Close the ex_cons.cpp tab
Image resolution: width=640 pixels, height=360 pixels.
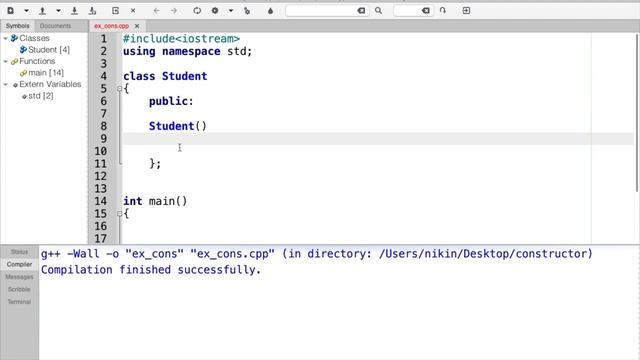coord(137,26)
